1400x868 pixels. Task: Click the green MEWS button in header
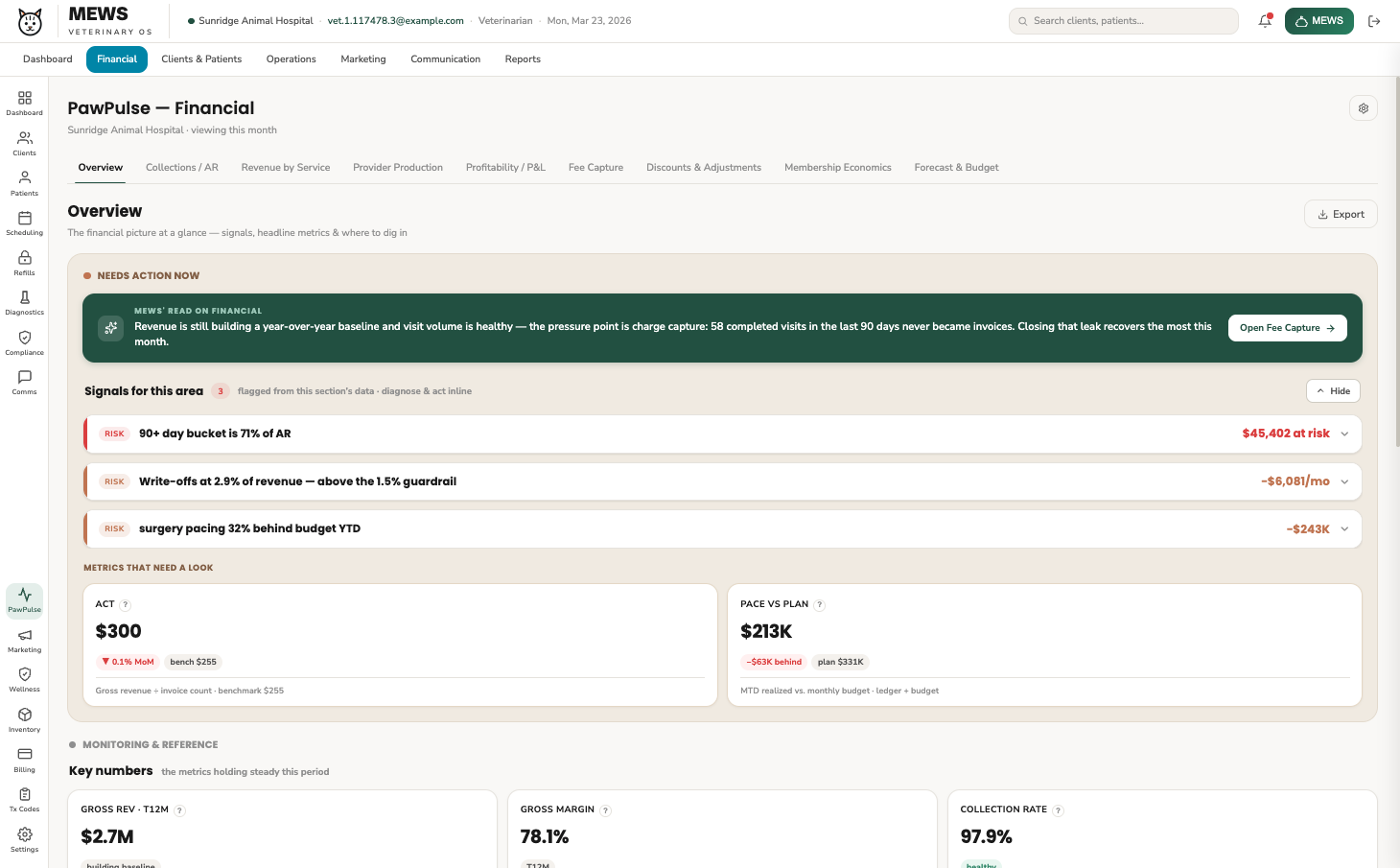1318,21
